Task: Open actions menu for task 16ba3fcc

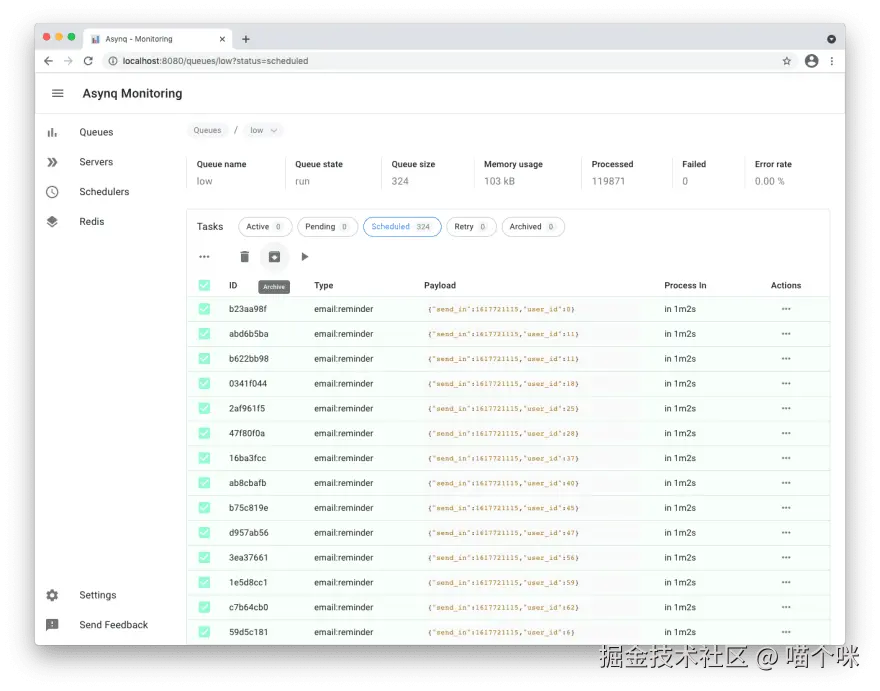Action: [786, 458]
